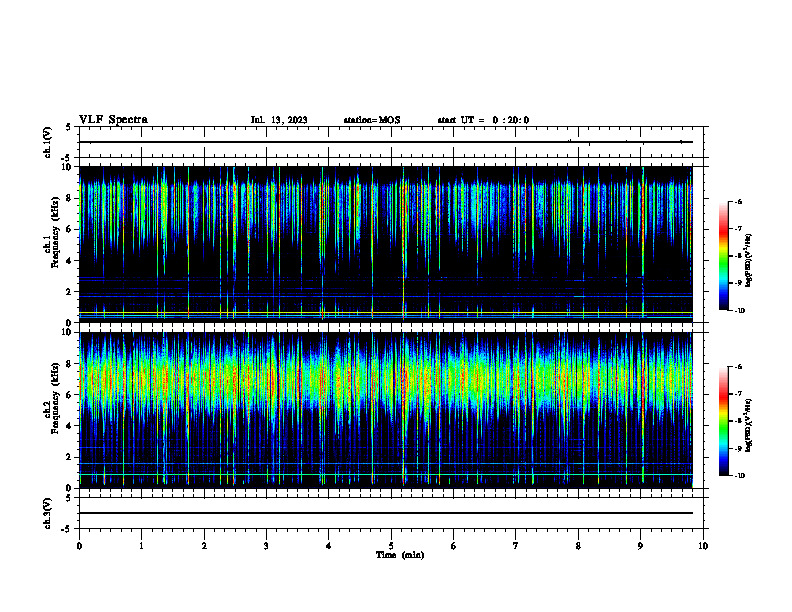792x612 pixels.
Task: Click the ch.1 voltage waveform trace
Action: [386, 142]
